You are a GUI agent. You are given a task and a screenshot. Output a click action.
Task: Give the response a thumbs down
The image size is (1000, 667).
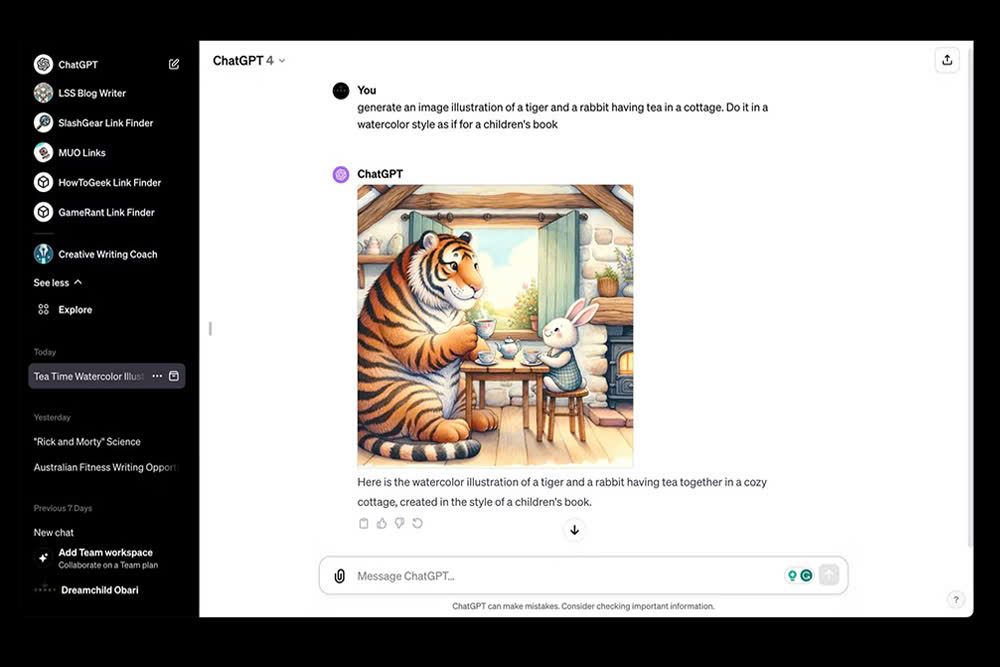pyautogui.click(x=399, y=524)
